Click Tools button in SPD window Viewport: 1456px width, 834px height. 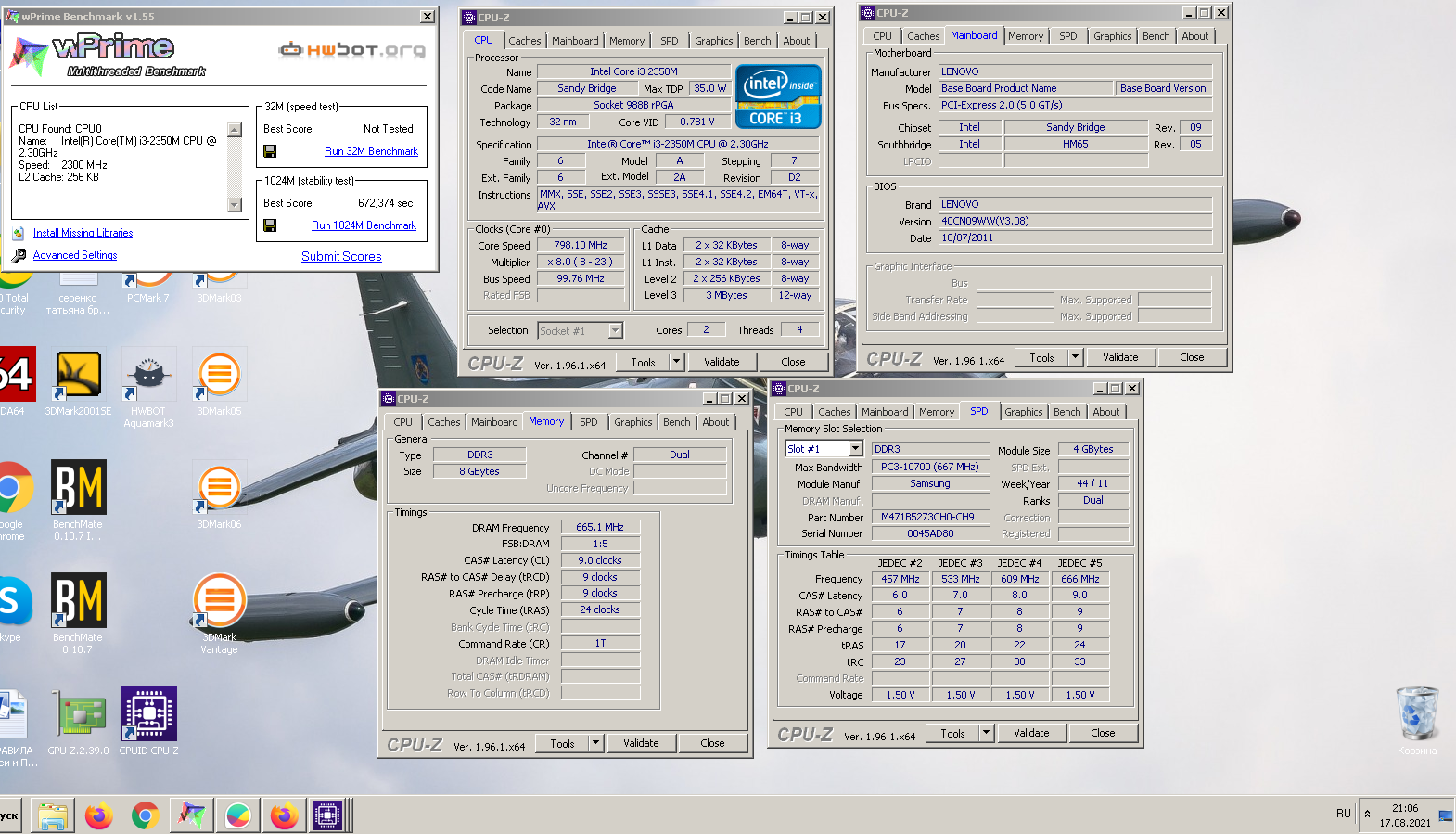952,733
